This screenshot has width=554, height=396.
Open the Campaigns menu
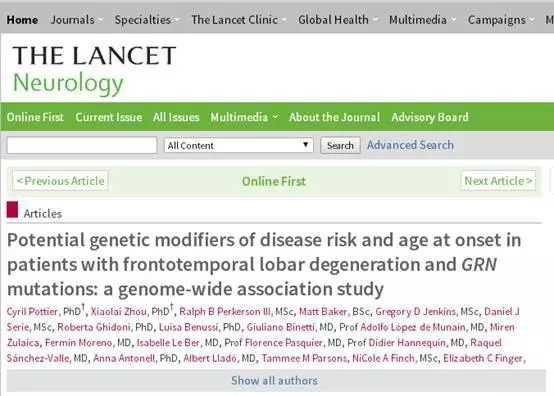pos(500,20)
